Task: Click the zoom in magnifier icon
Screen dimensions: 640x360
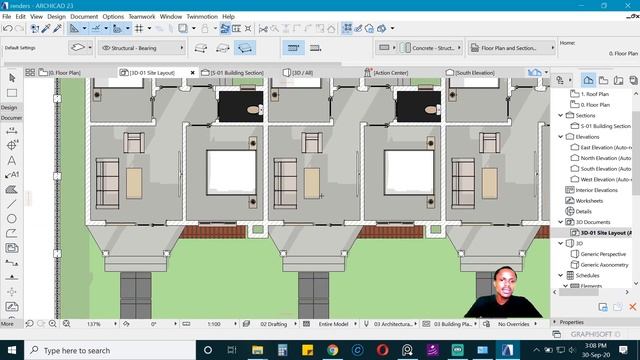Action: coord(53,324)
